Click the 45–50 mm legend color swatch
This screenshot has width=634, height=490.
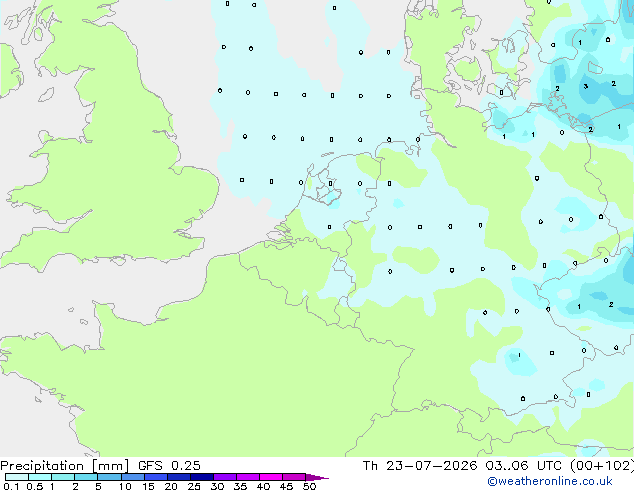point(294,477)
